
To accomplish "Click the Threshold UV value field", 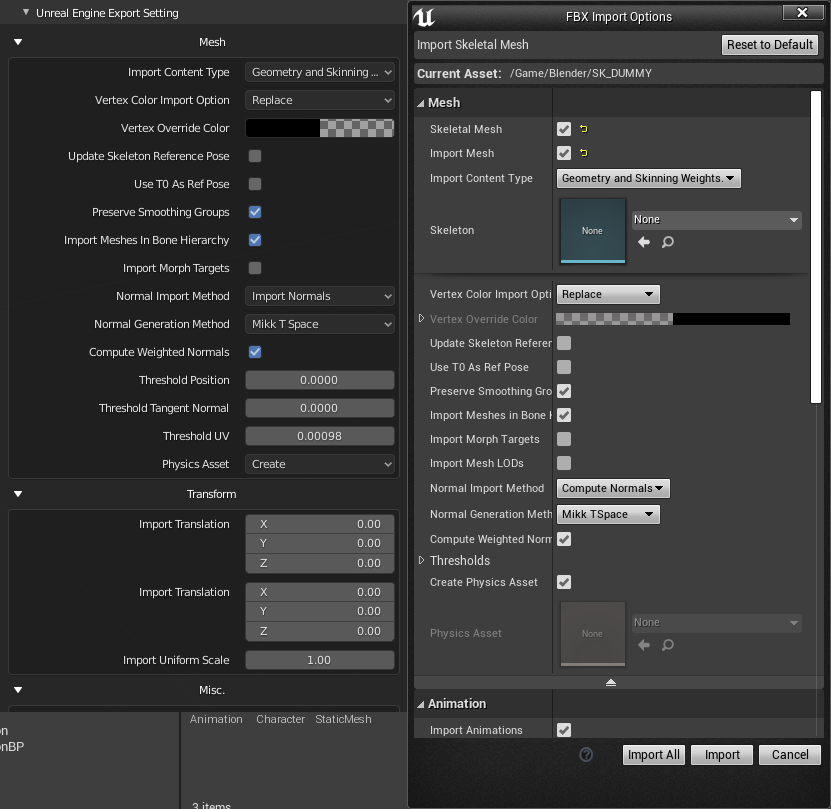I will click(x=319, y=435).
